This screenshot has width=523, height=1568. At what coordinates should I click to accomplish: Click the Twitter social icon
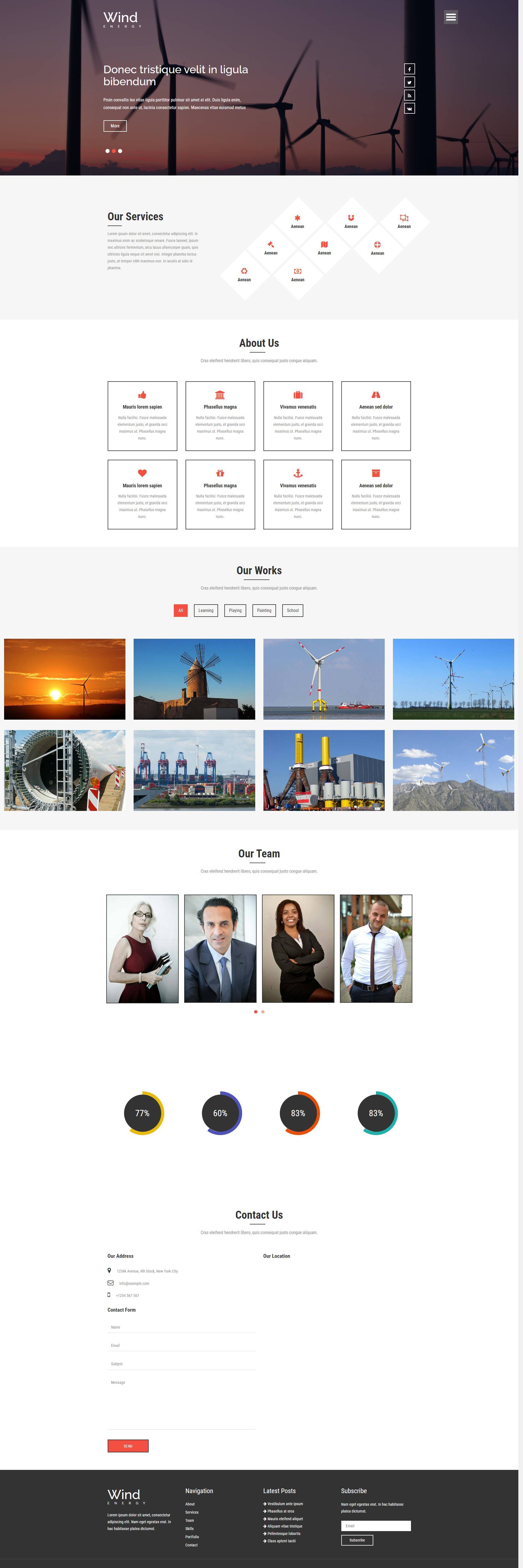[410, 82]
